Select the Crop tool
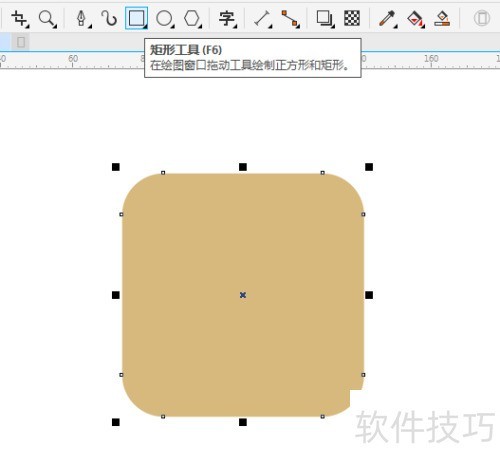Screen dimensions: 500x464 pos(19,18)
